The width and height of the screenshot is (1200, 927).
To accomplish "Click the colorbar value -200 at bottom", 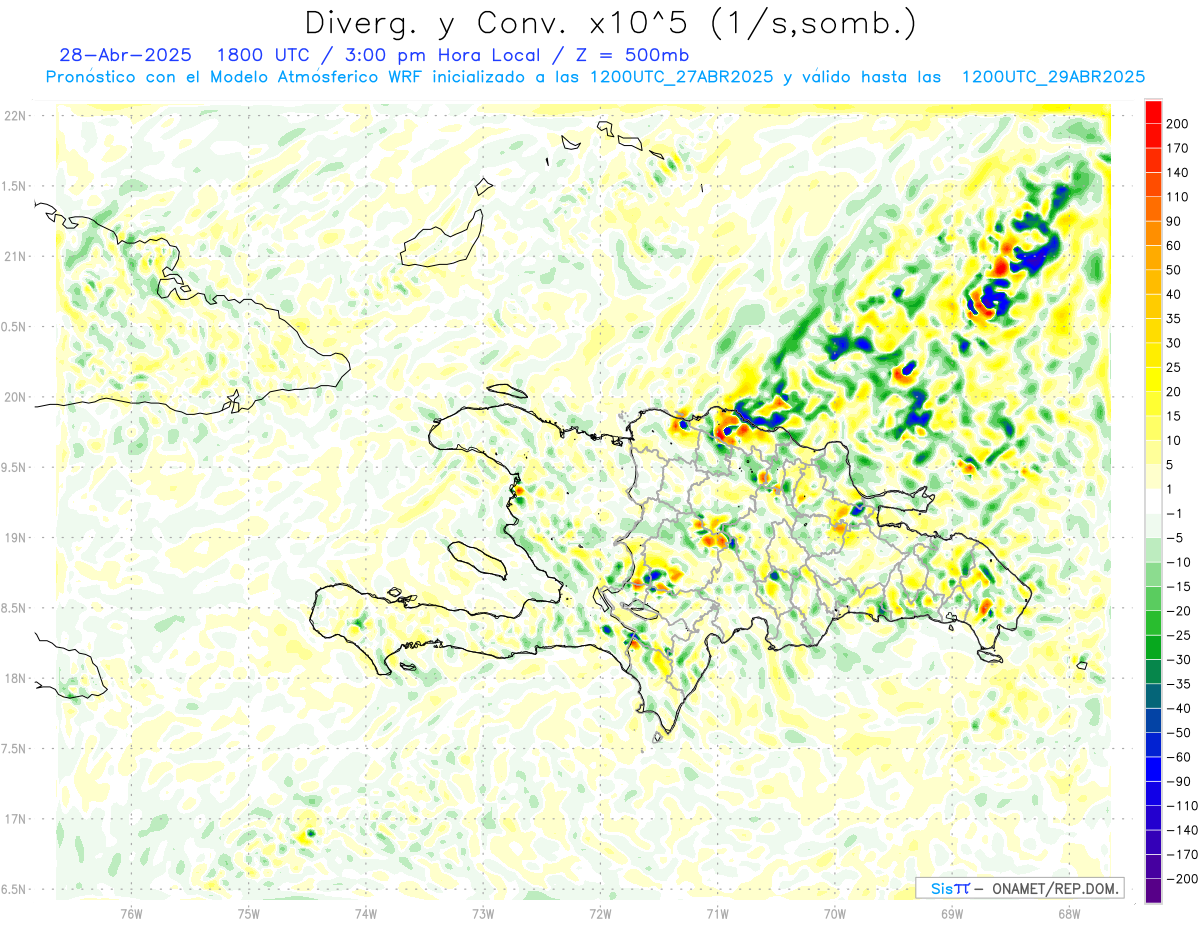I will point(1181,878).
